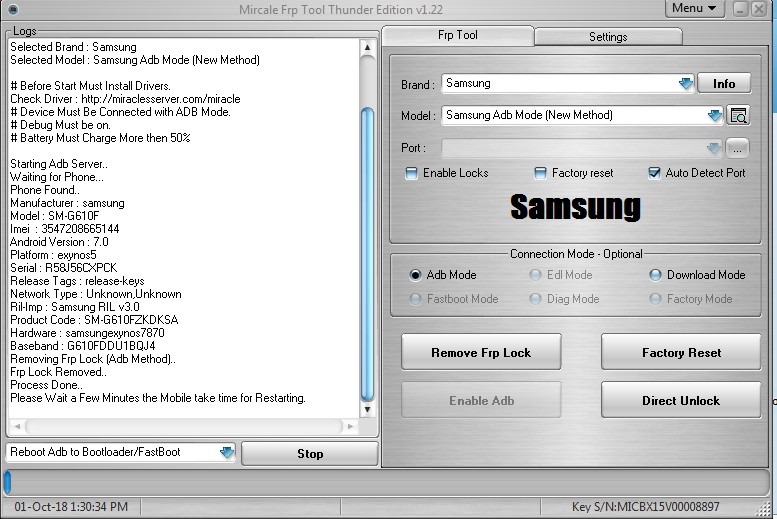Click the 'Check Driver' URL log line
This screenshot has width=777, height=519.
pos(125,99)
